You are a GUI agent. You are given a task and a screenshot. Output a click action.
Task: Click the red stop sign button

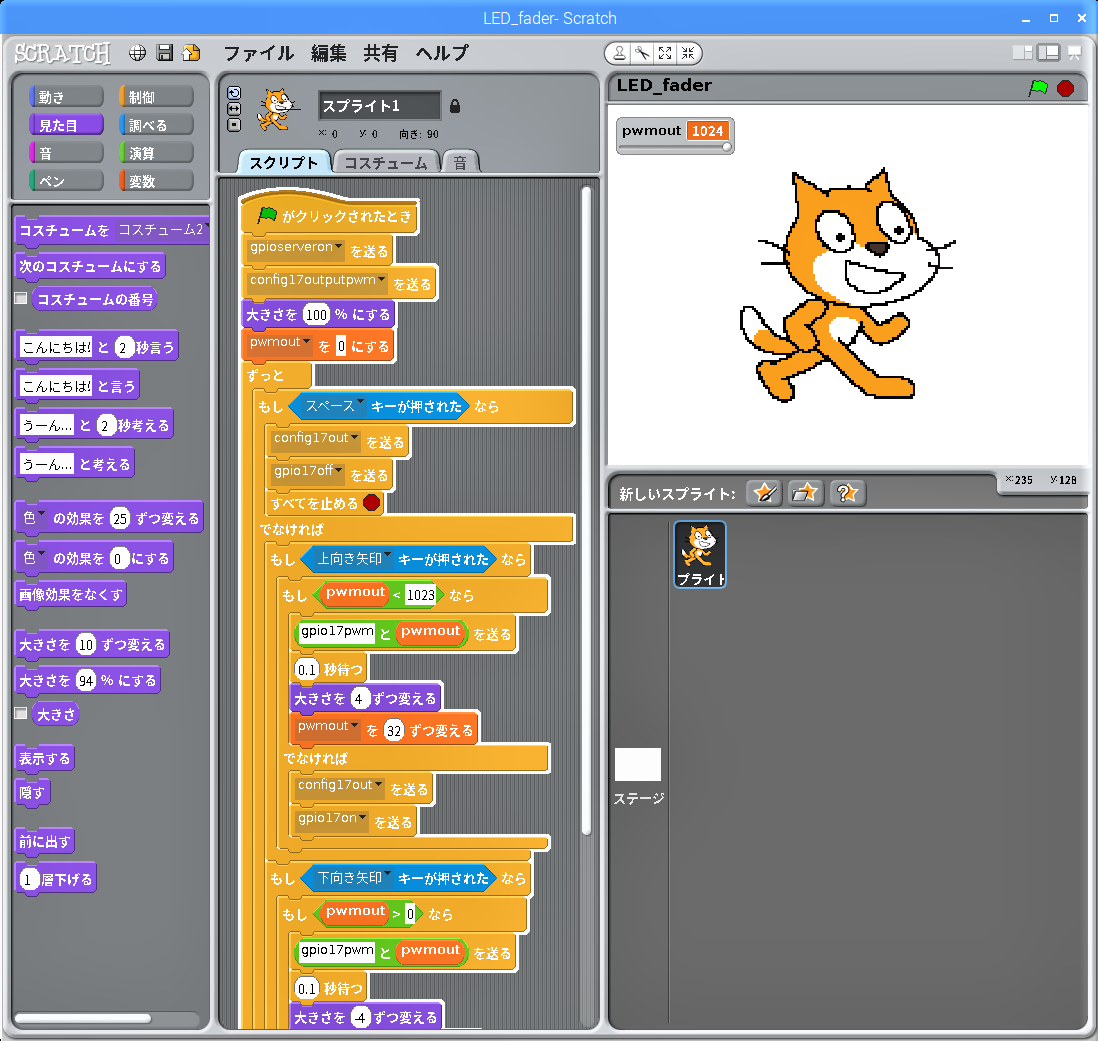point(1065,88)
